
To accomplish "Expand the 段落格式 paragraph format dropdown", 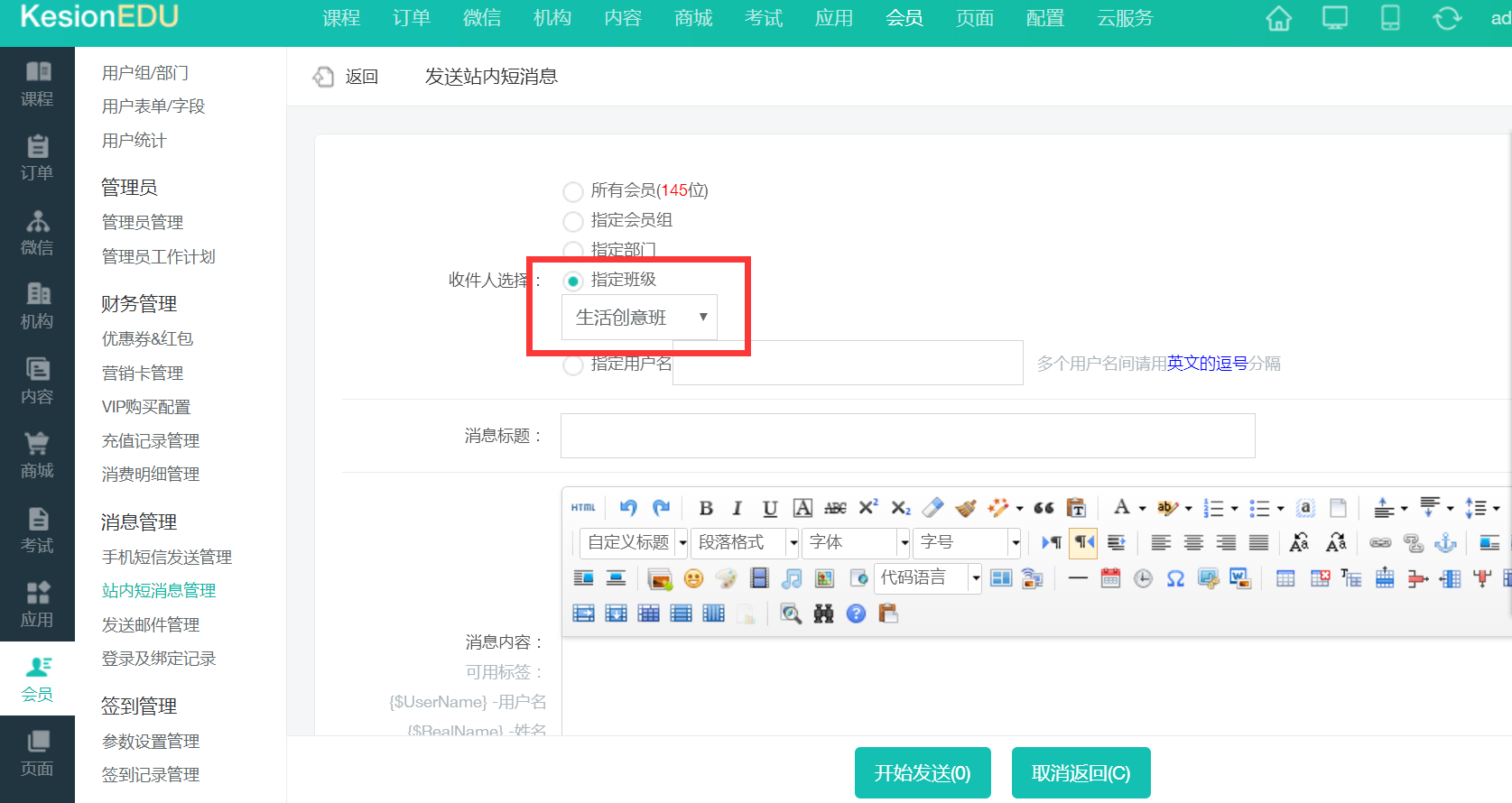I will pos(744,542).
